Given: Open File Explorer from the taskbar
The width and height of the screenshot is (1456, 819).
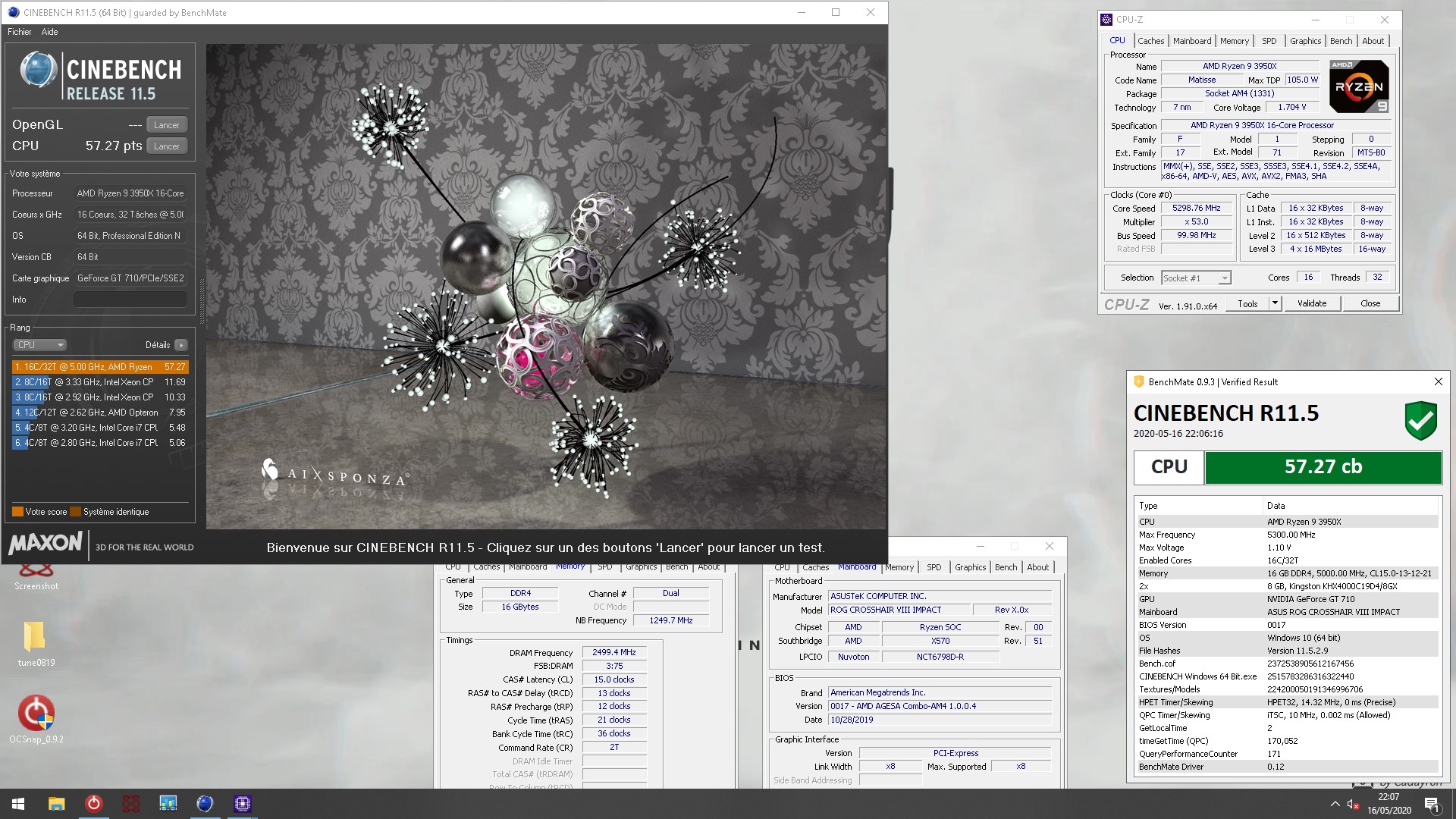Looking at the screenshot, I should (56, 804).
